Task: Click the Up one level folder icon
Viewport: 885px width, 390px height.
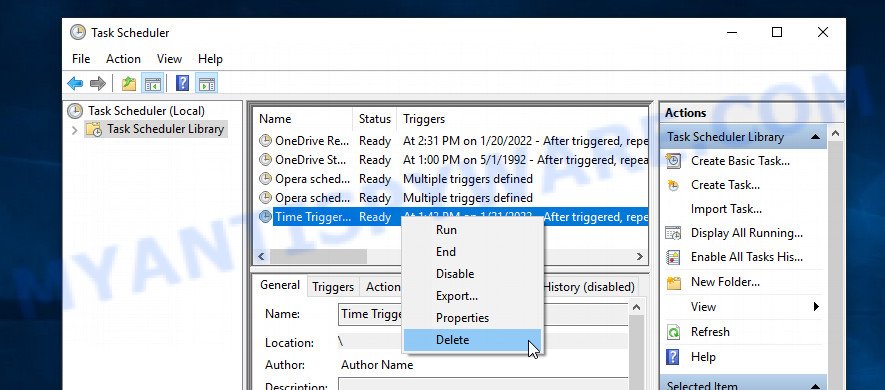Action: (x=129, y=84)
